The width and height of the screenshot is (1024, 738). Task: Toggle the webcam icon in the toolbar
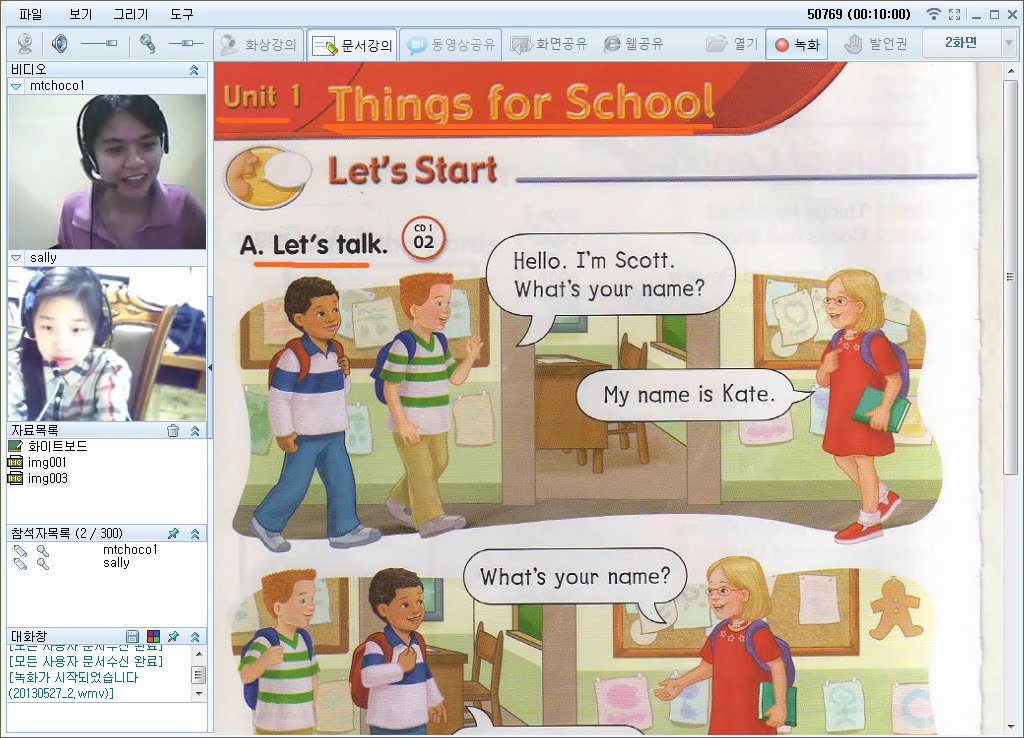pyautogui.click(x=25, y=44)
